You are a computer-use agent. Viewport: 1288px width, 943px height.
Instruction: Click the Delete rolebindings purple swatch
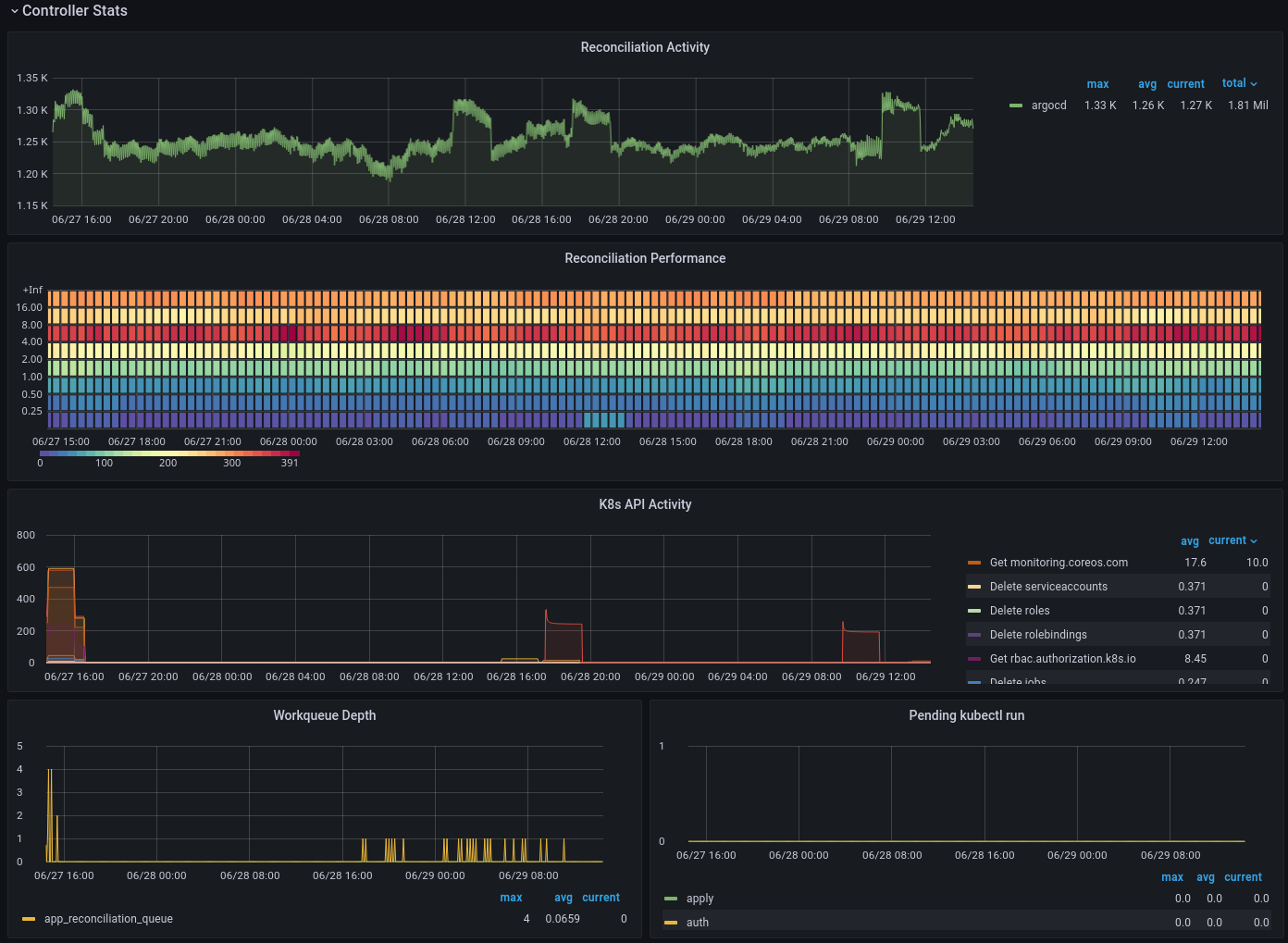pos(973,635)
